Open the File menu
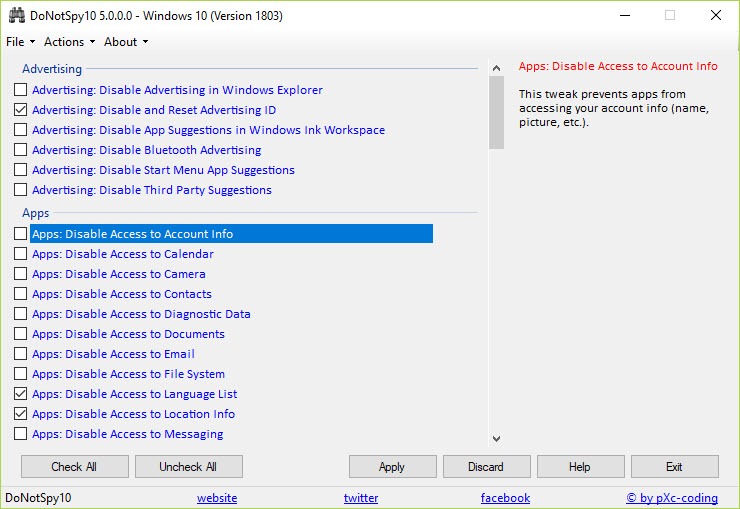 pos(20,42)
